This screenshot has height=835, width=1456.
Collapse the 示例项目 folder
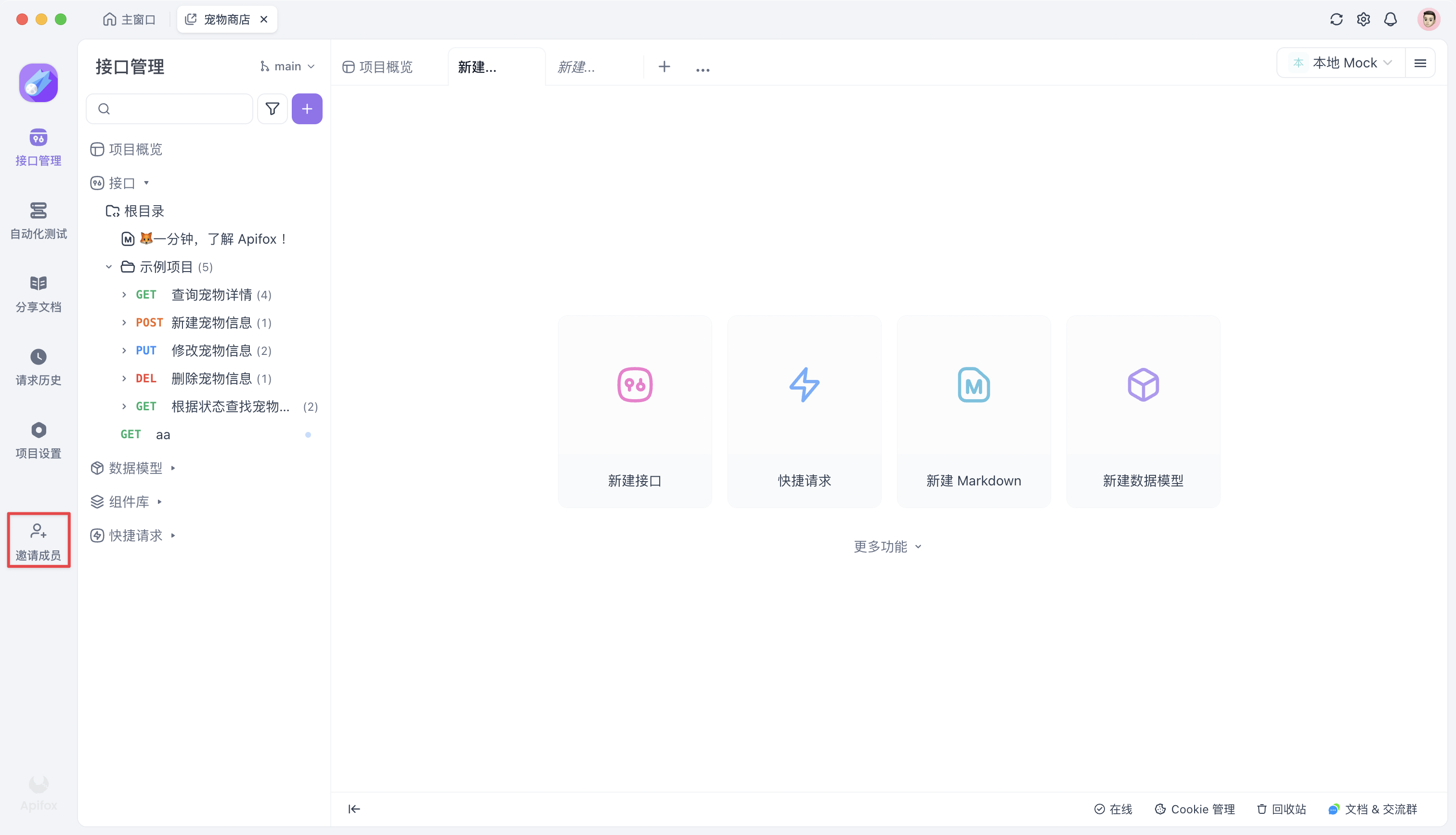pos(109,267)
